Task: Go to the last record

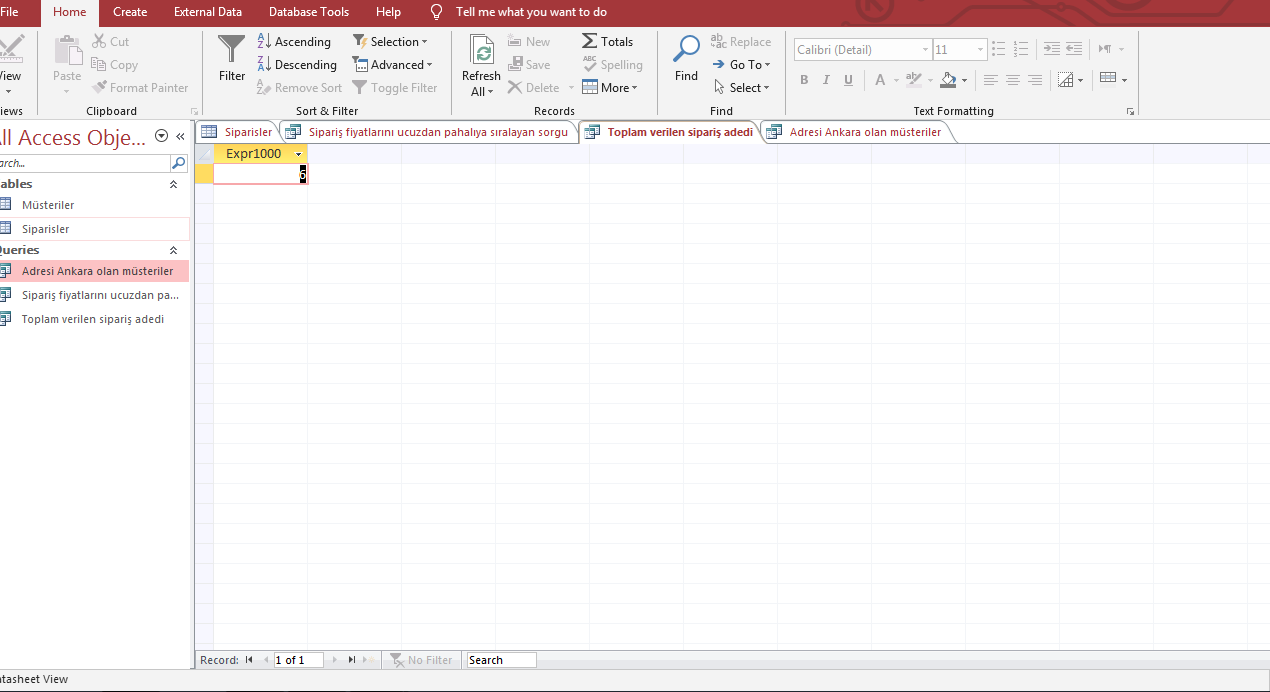Action: click(x=352, y=660)
